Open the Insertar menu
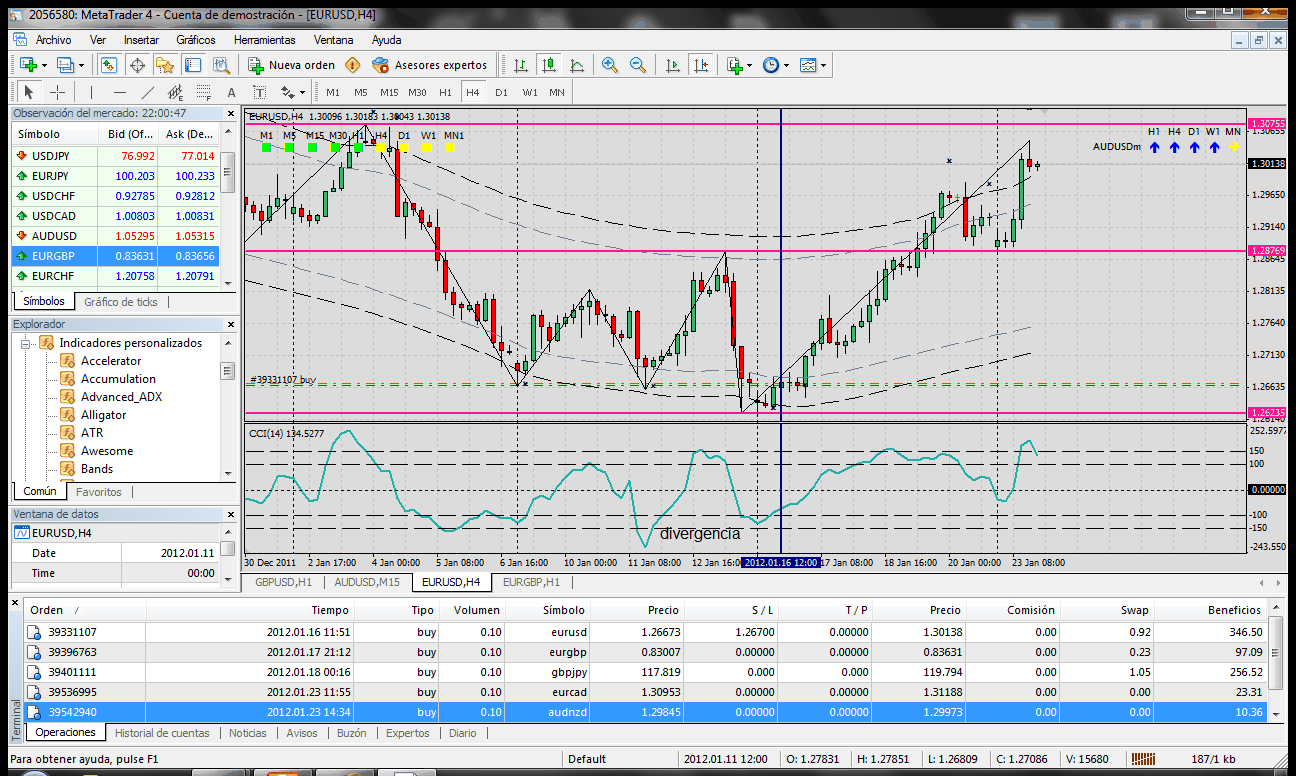 click(141, 40)
